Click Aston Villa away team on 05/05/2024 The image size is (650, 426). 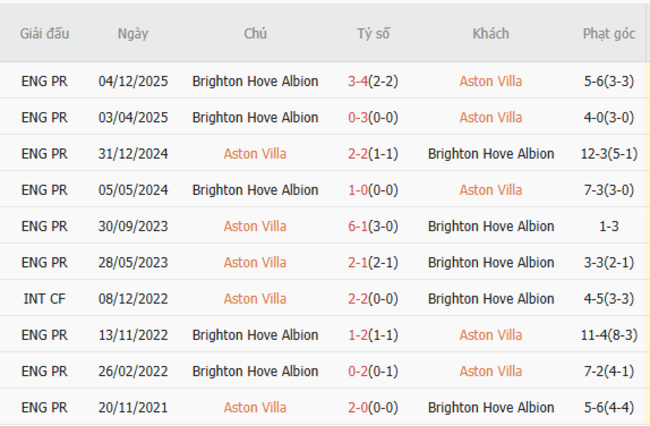point(490,190)
